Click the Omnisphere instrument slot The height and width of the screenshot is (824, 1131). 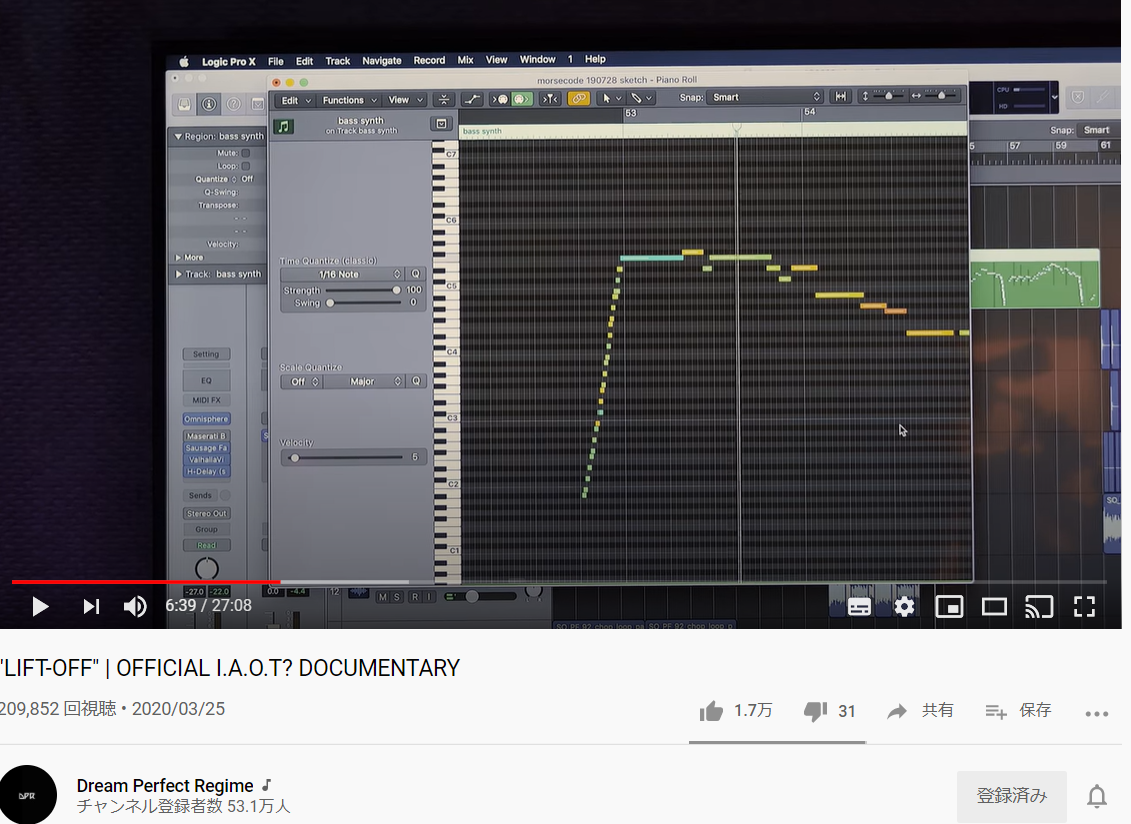pyautogui.click(x=206, y=419)
